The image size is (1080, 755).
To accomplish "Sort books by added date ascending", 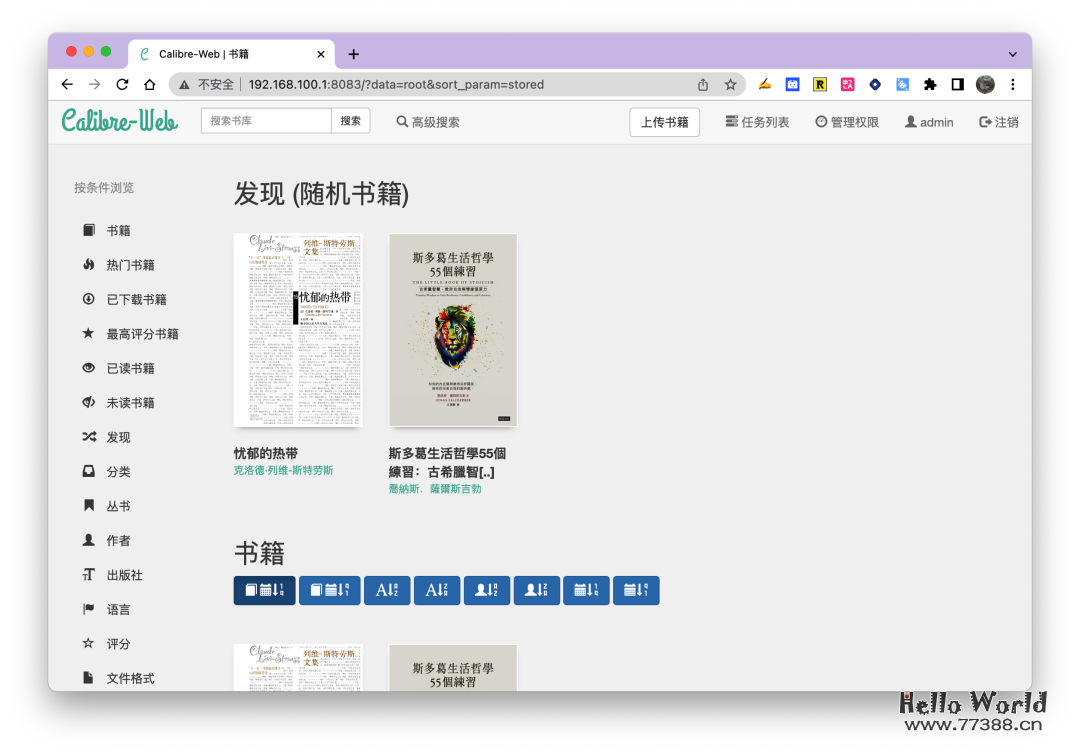I will coord(264,590).
